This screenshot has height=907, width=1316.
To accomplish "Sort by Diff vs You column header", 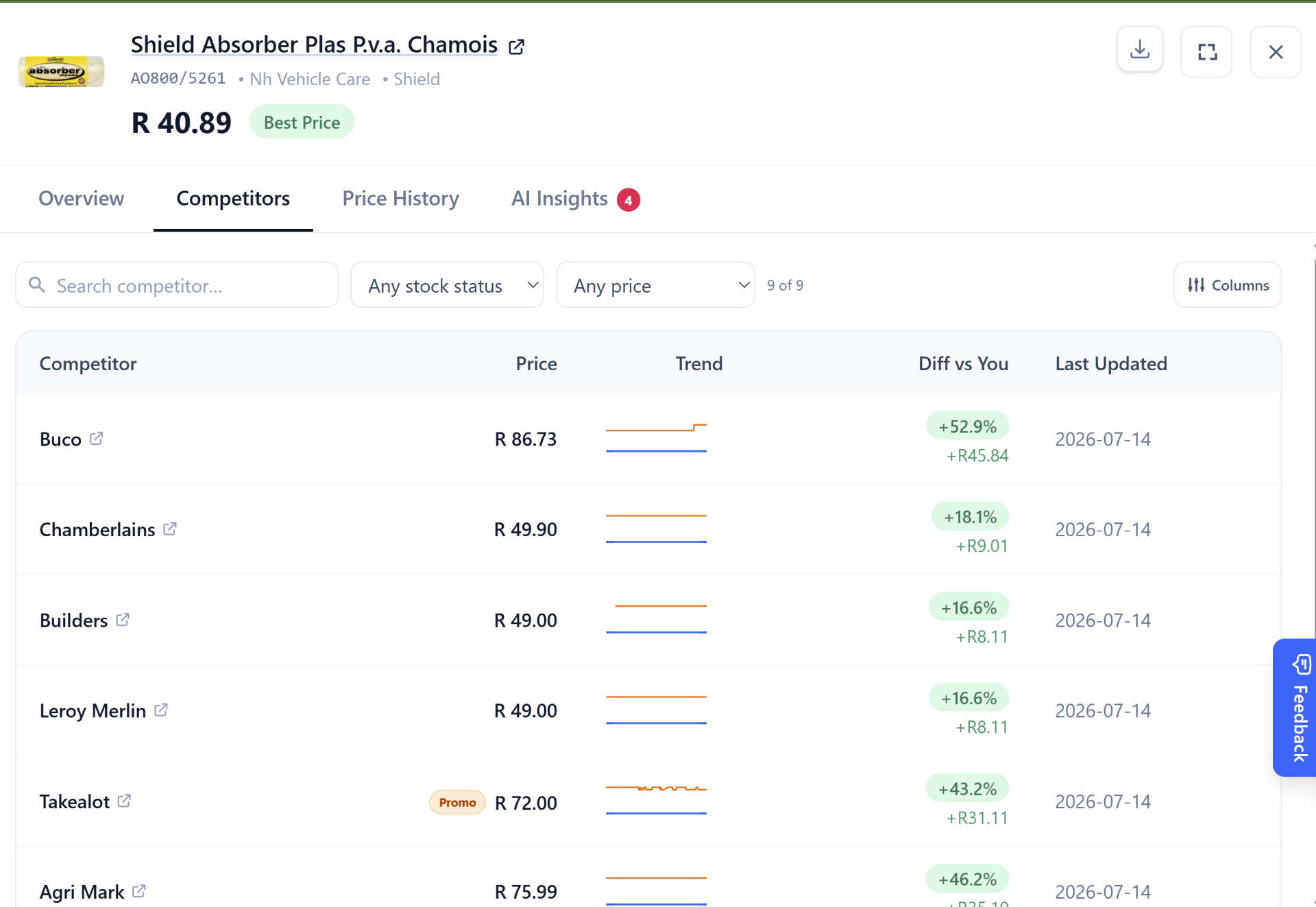I will (x=963, y=363).
